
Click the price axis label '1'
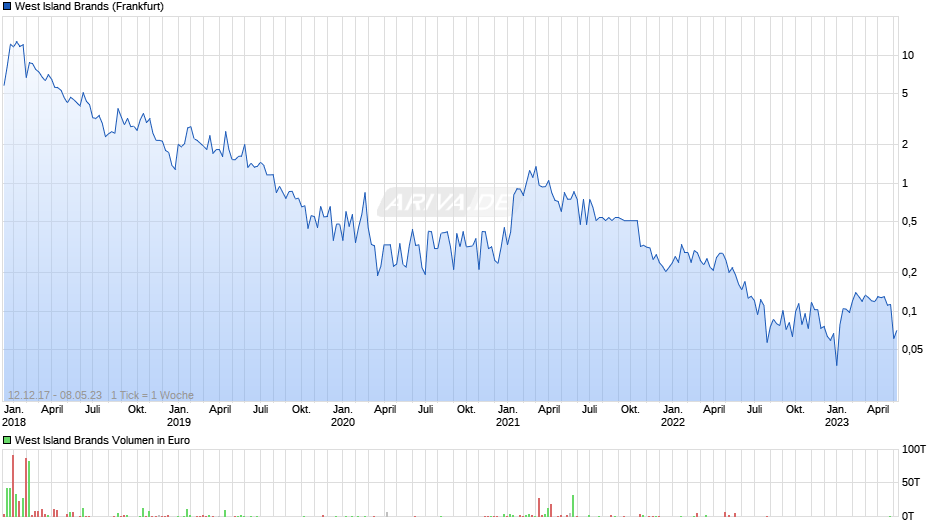click(x=905, y=184)
